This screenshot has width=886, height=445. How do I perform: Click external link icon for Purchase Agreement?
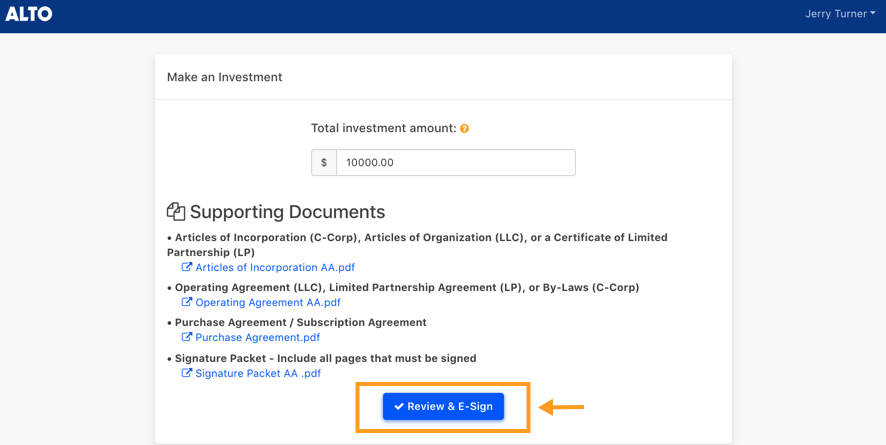coord(186,337)
